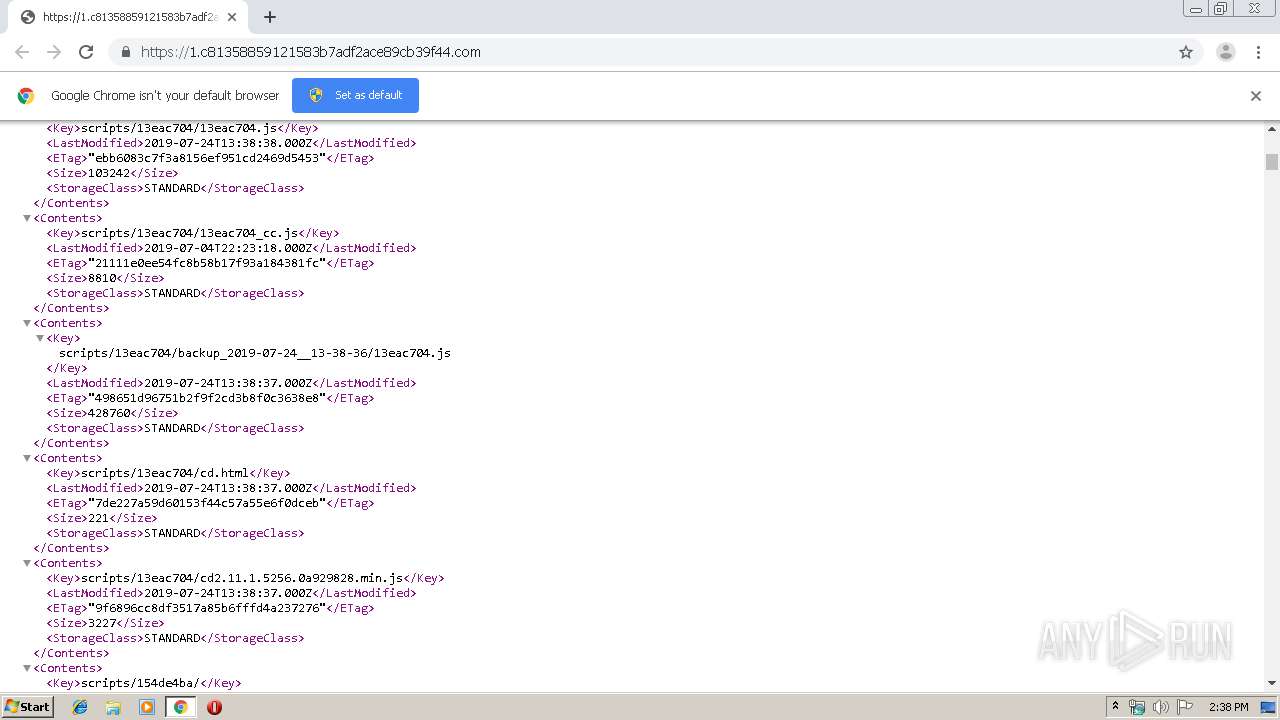This screenshot has height=720, width=1280.
Task: Click ETag value 7de227a59d60153f44c57a55e6f0dceb
Action: [207, 503]
